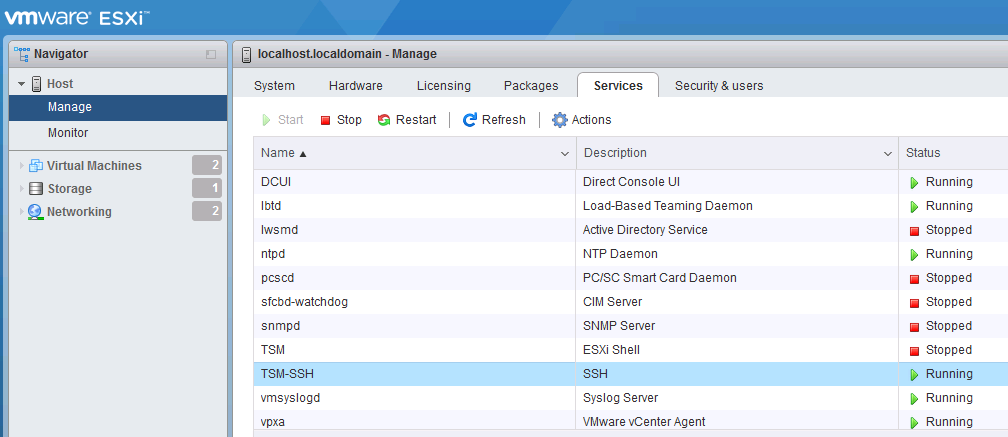1008x437 pixels.
Task: Select the TSM-SSH service name
Action: tap(287, 375)
